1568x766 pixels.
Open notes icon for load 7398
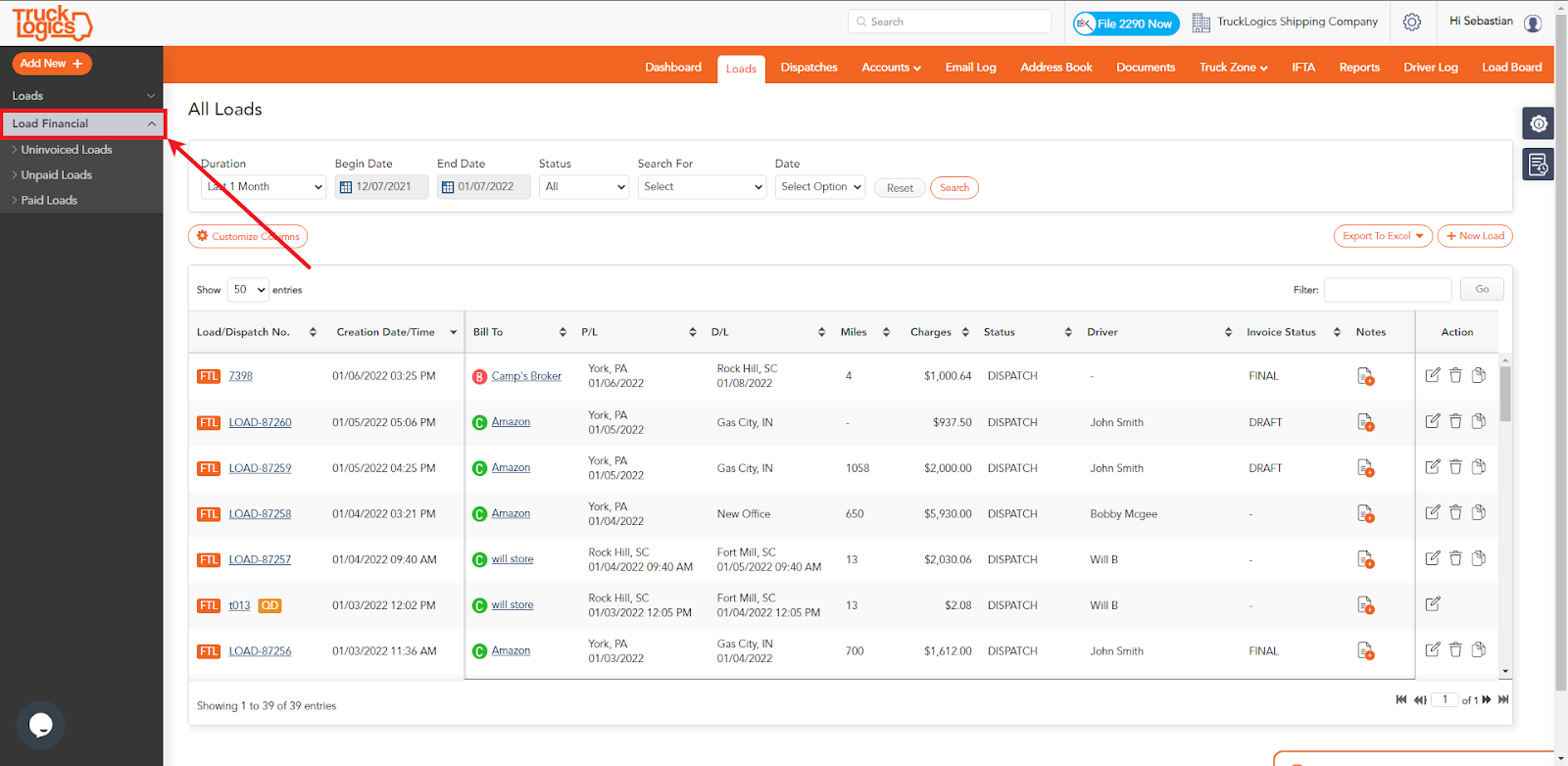[x=1365, y=376]
